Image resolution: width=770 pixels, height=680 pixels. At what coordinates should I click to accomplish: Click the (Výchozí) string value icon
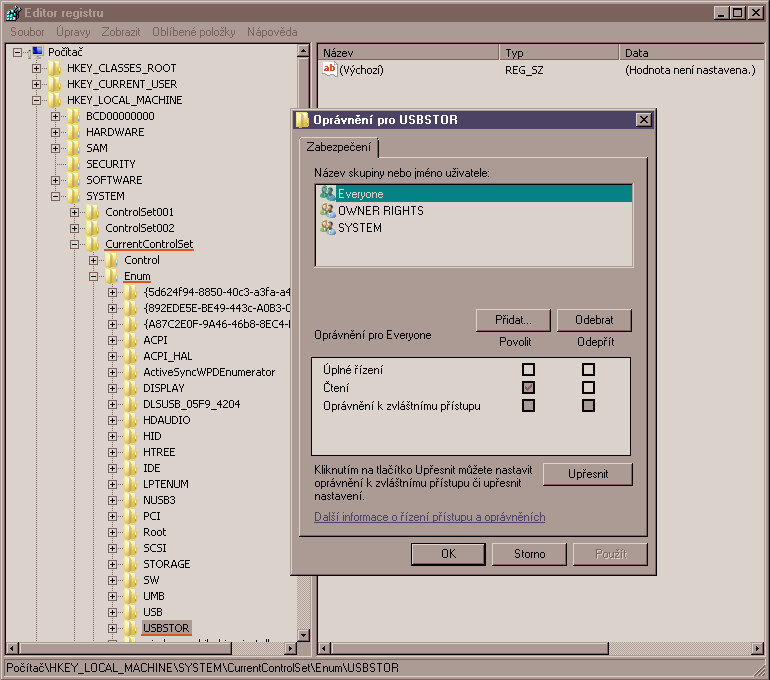[x=330, y=70]
